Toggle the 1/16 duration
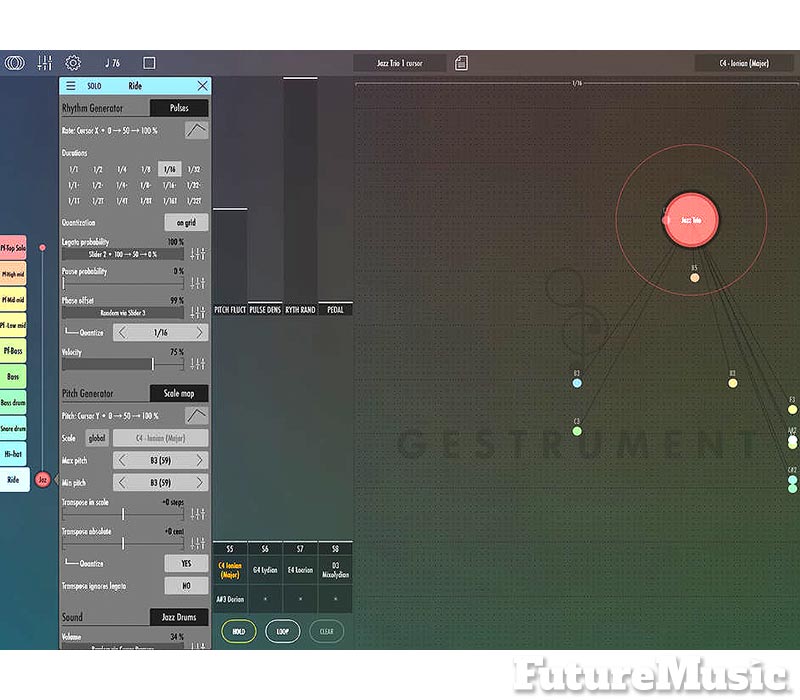800x700 pixels. pos(169,169)
